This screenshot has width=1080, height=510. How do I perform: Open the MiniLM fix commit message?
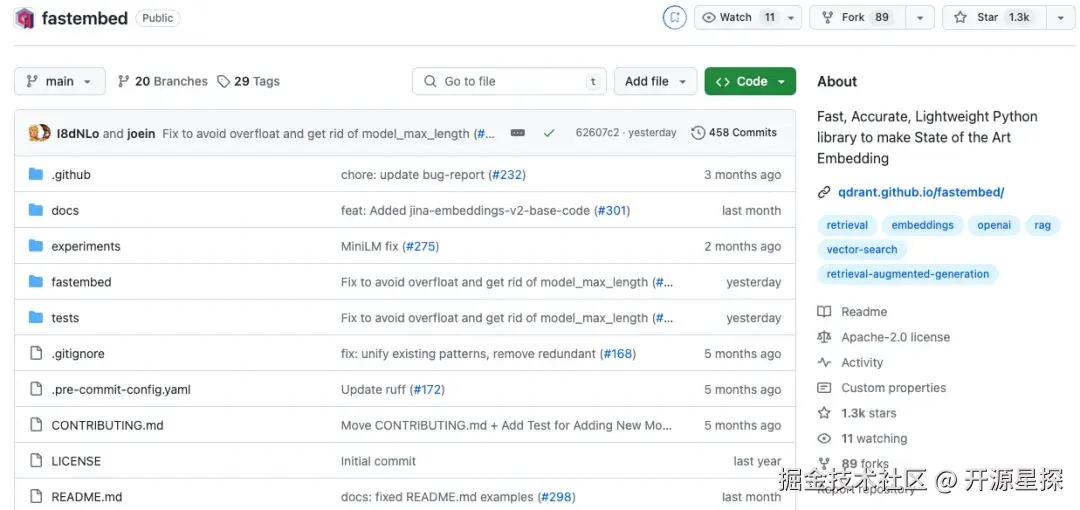tap(369, 247)
